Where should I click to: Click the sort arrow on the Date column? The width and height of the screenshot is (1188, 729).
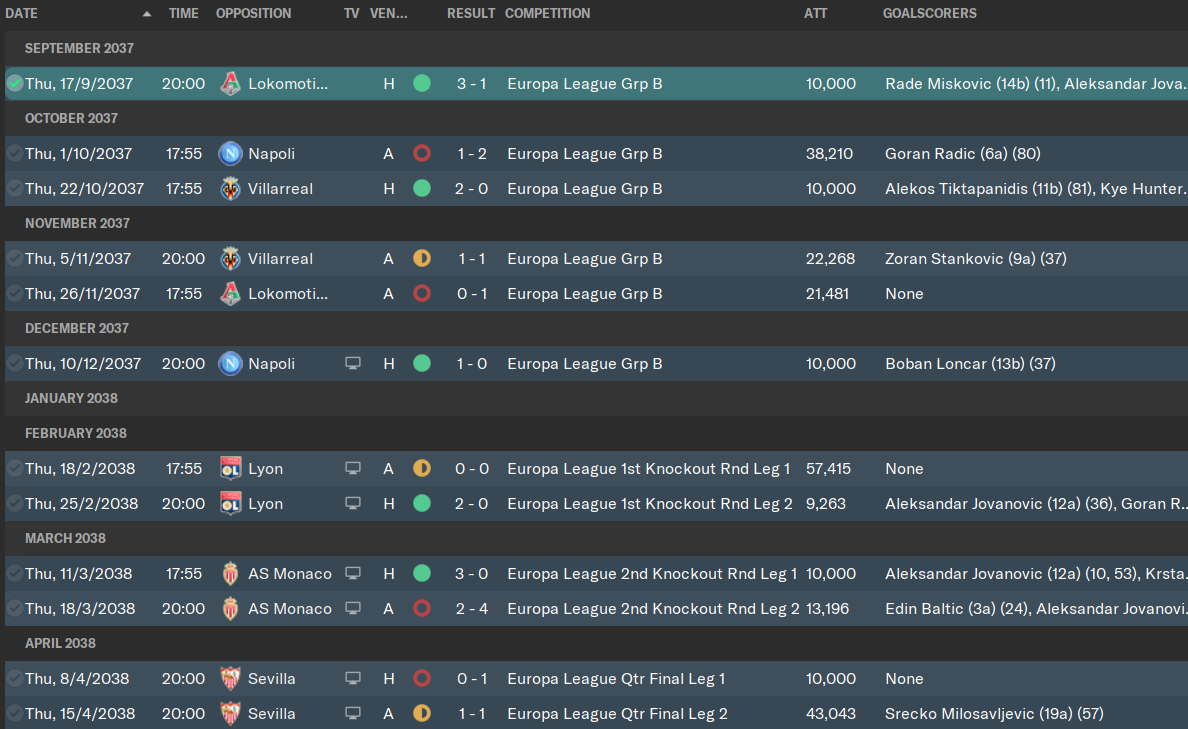pyautogui.click(x=146, y=14)
